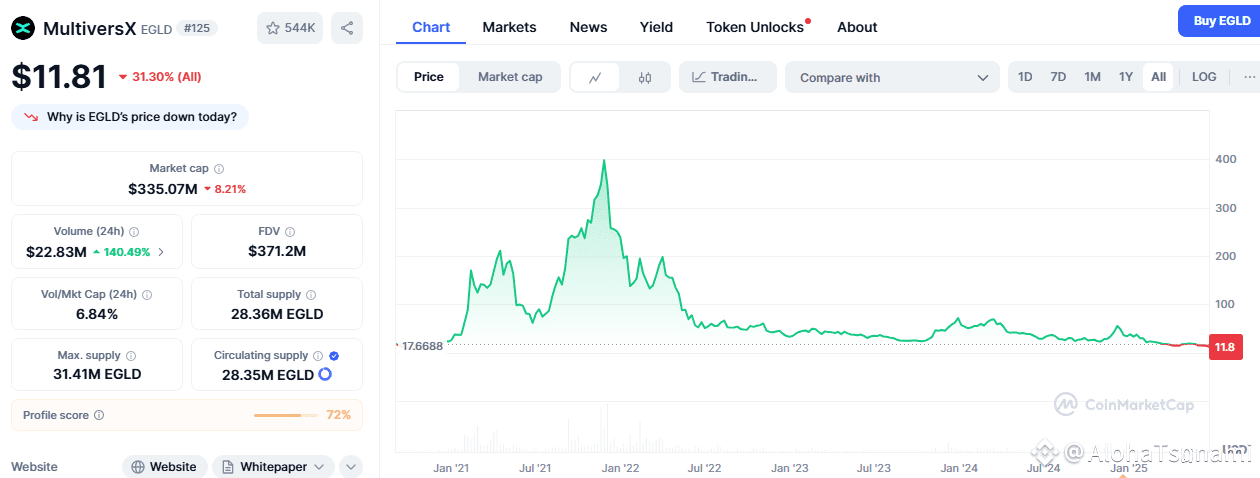
Task: Click the 17.6688 starting price label
Action: coord(422,346)
